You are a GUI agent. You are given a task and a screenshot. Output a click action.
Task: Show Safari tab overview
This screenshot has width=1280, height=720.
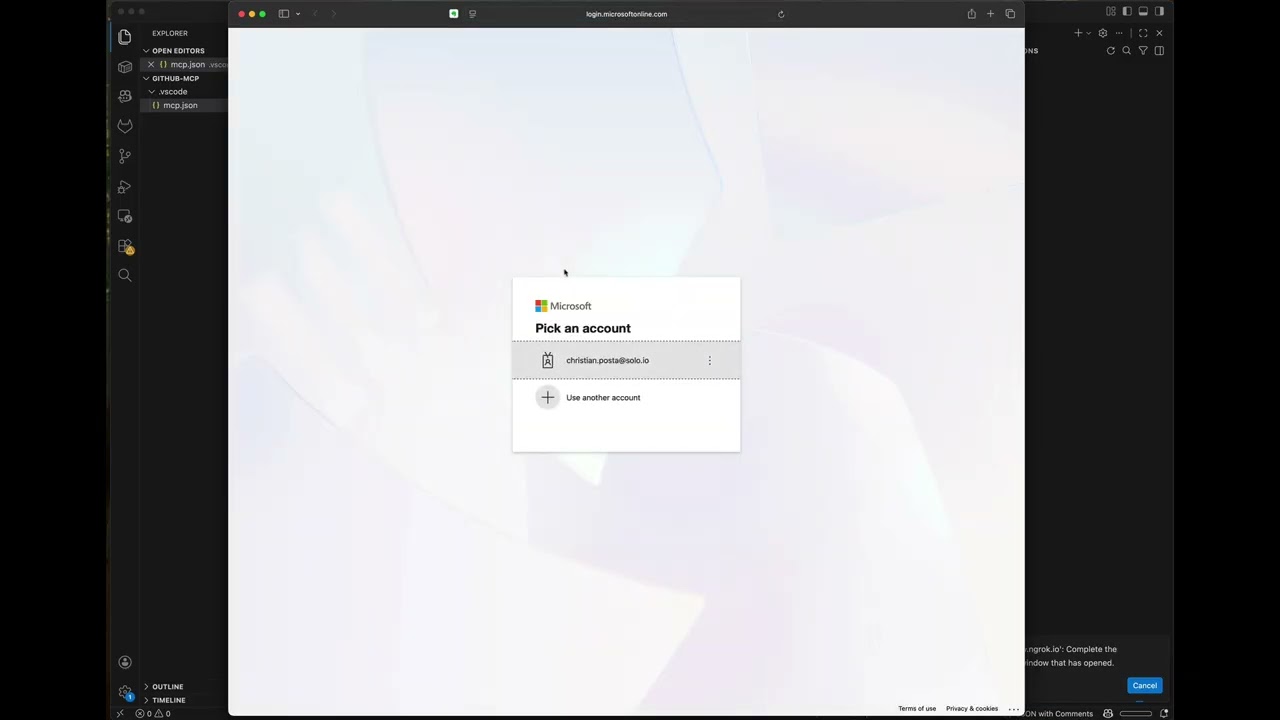(x=1010, y=14)
